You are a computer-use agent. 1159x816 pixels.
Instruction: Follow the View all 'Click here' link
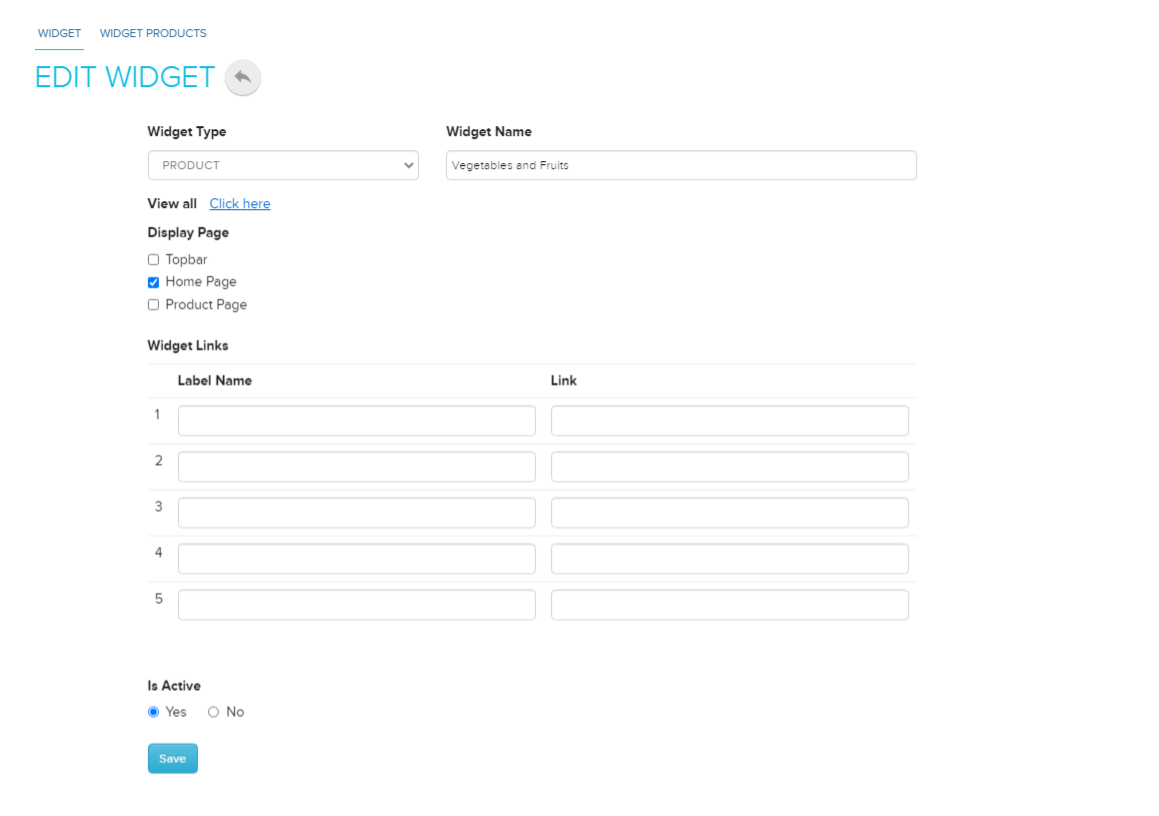tap(239, 204)
